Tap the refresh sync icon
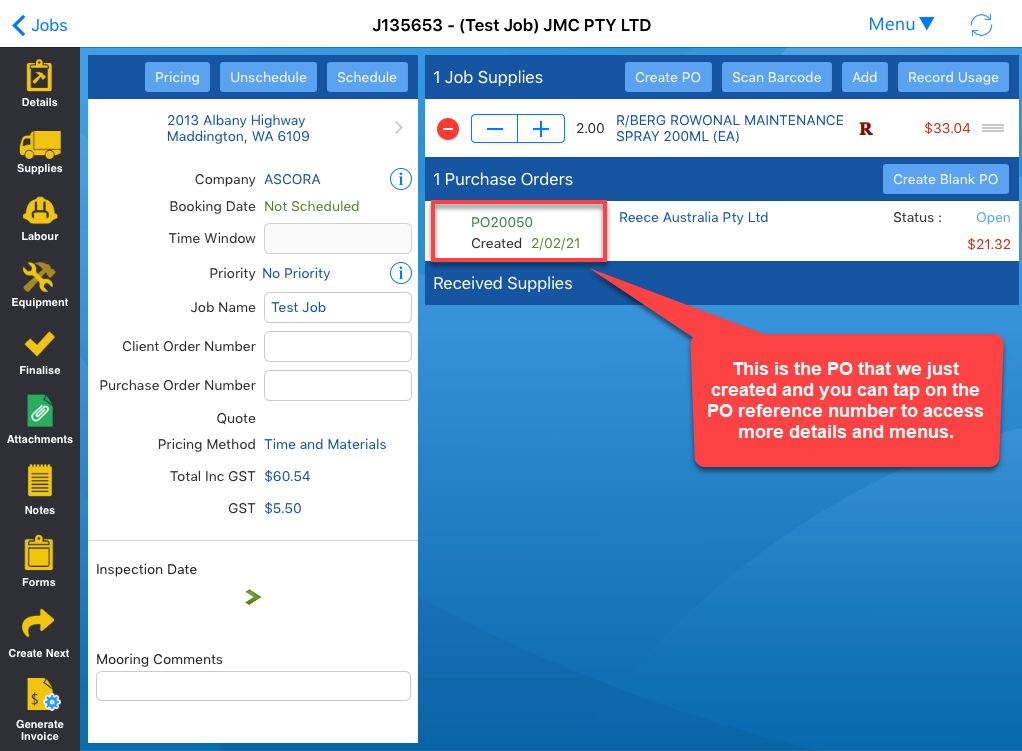The width and height of the screenshot is (1022, 751). (981, 25)
